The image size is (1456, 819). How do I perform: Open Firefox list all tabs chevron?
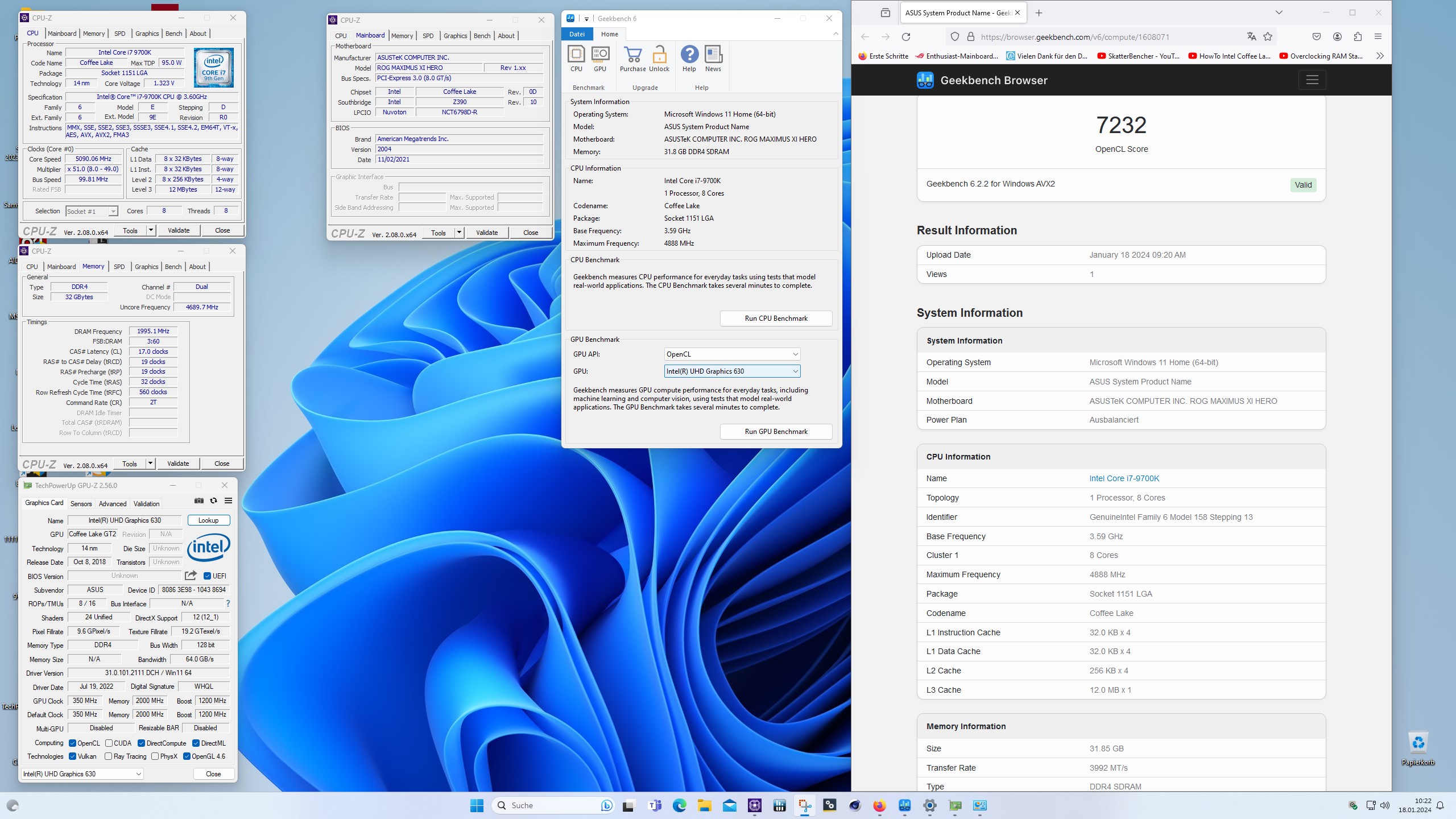pyautogui.click(x=1279, y=13)
